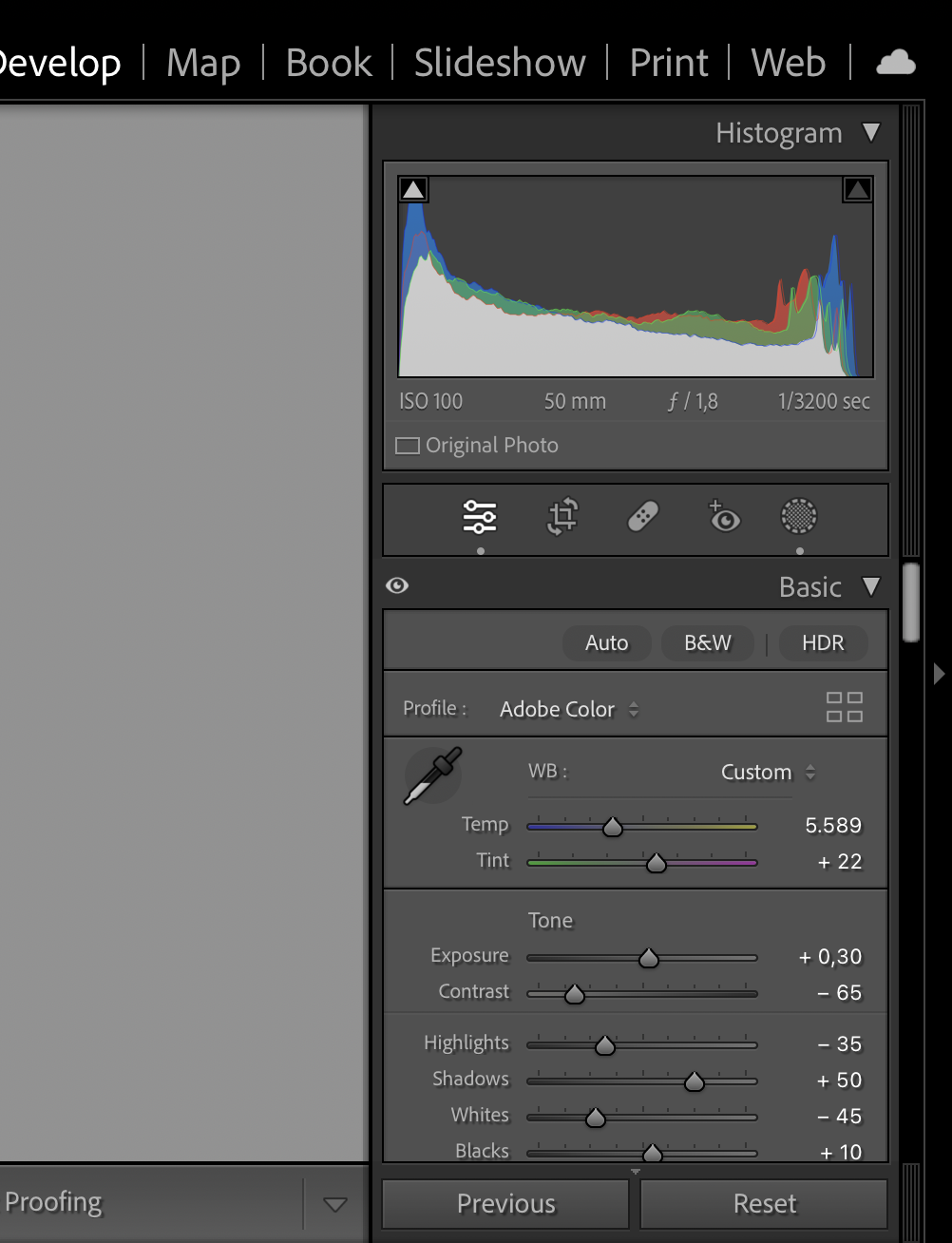
Task: Open the WB Custom preset dropdown
Action: coord(767,772)
